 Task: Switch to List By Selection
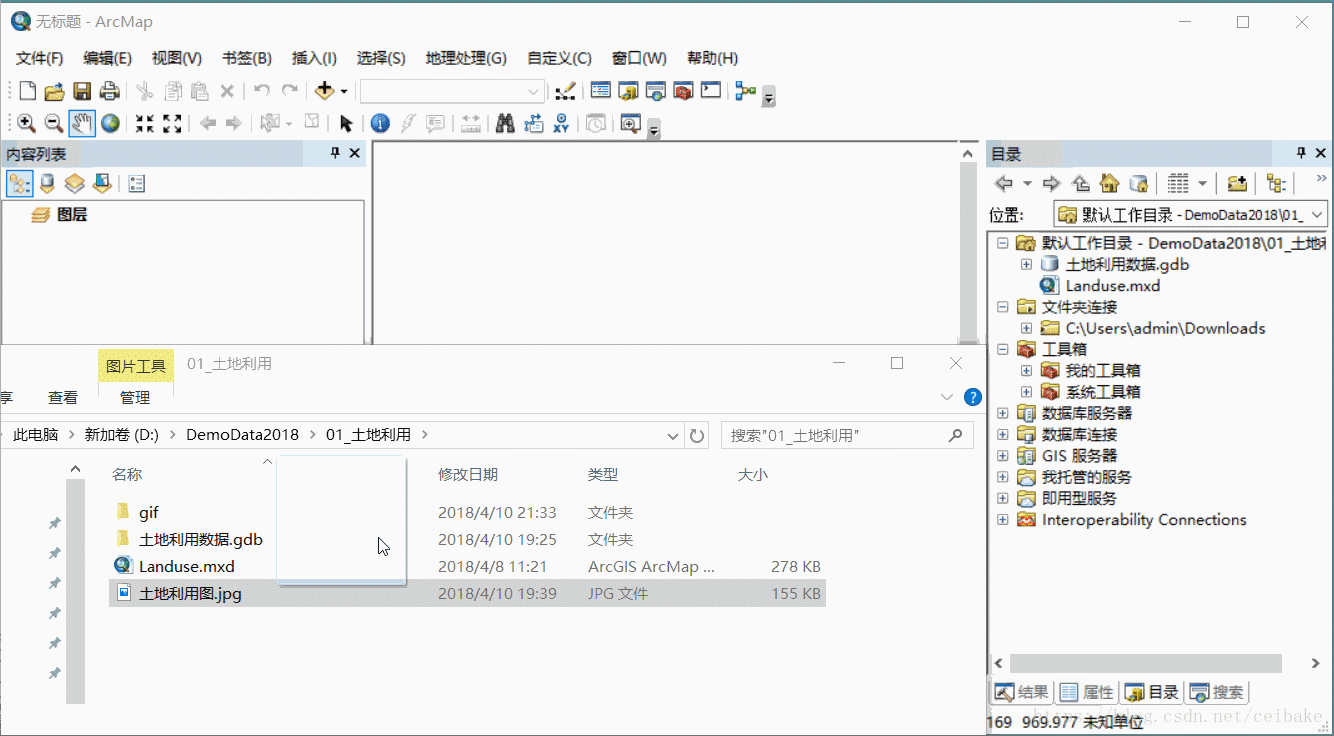coord(102,184)
